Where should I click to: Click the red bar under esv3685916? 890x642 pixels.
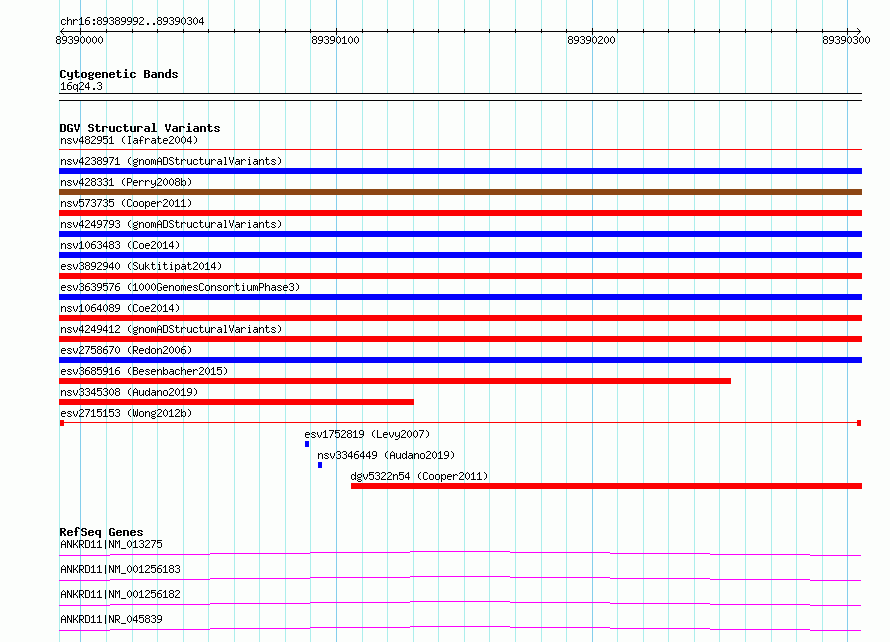tap(395, 381)
